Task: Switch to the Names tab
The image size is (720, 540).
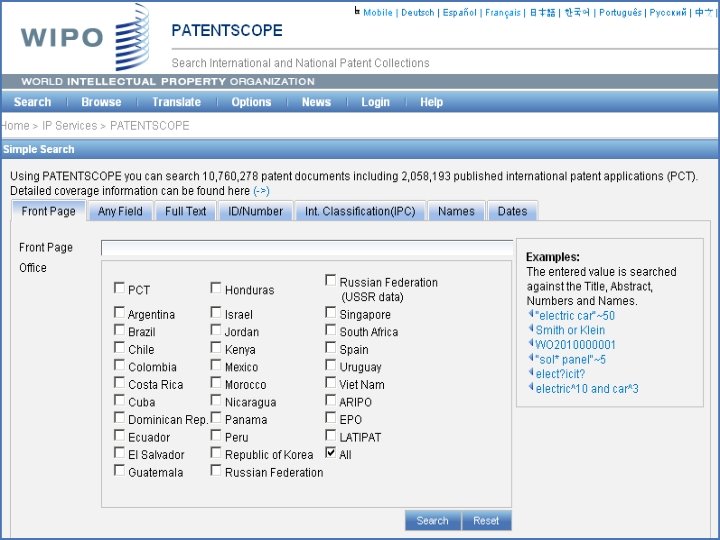Action: coord(456,211)
